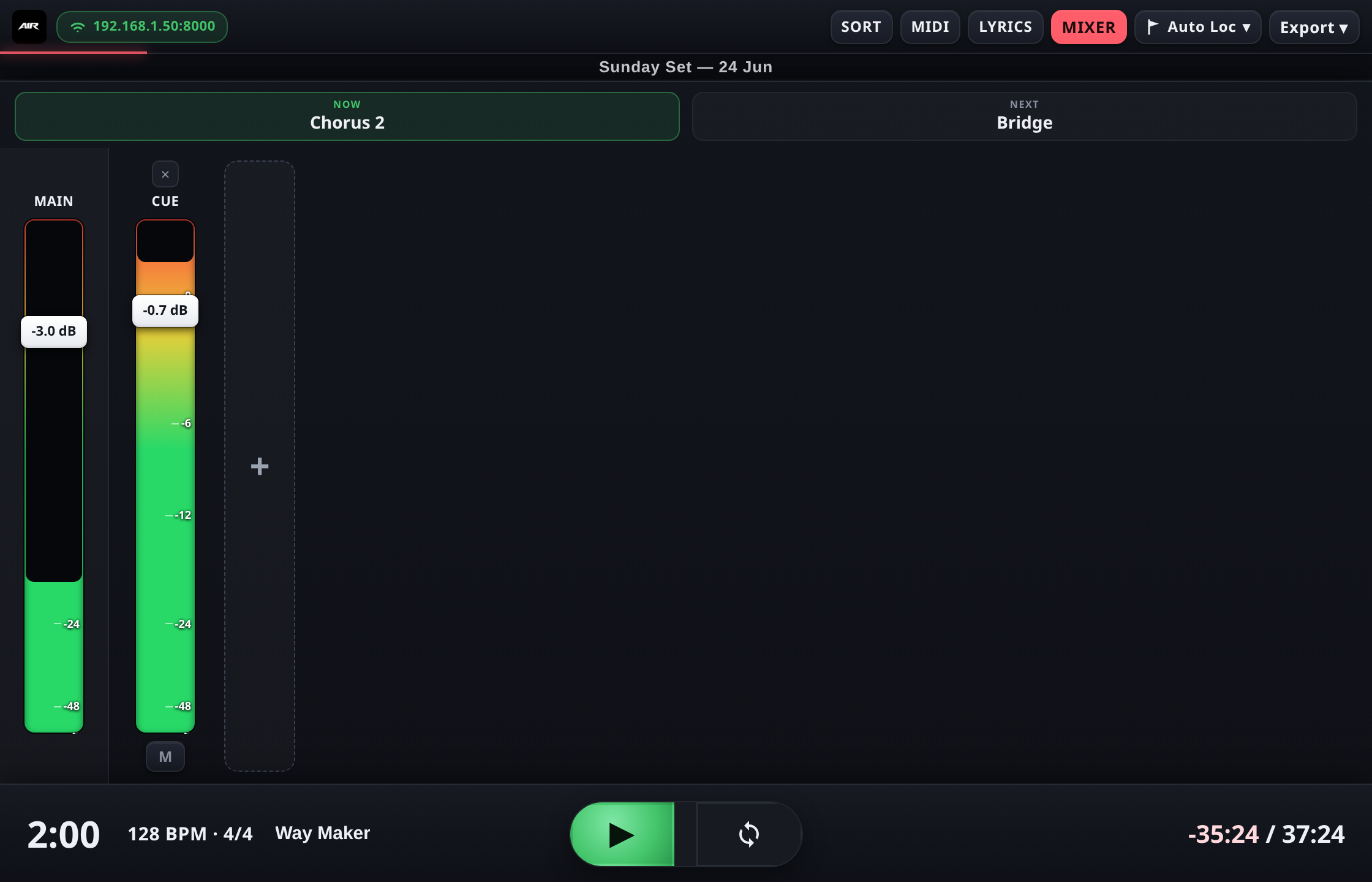Select the NOW Chorus 2 section card

point(347,116)
